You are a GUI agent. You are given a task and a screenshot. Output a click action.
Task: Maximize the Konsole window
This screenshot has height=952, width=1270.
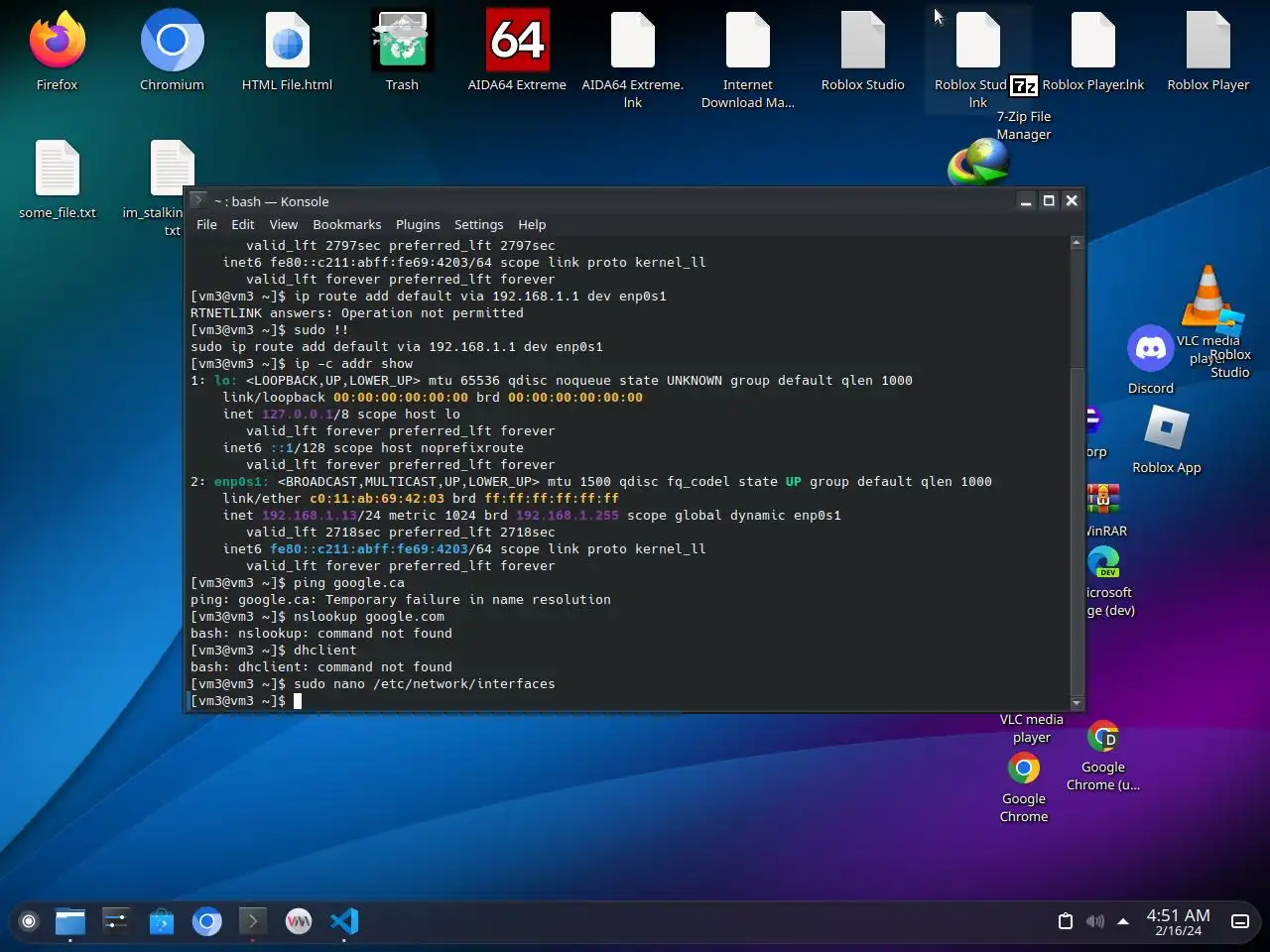point(1049,200)
